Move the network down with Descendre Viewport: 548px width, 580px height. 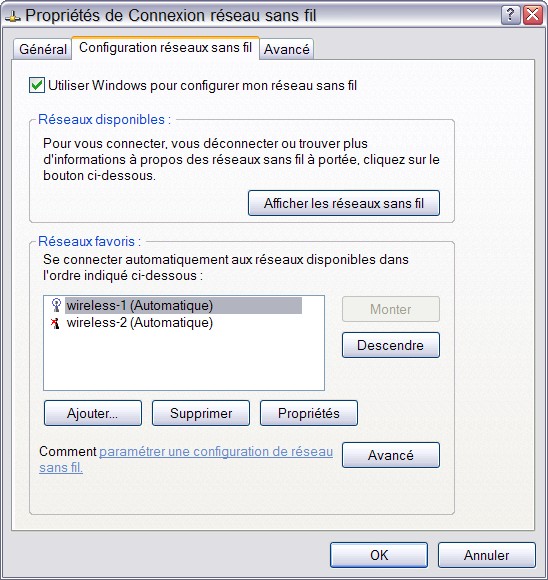(x=391, y=345)
